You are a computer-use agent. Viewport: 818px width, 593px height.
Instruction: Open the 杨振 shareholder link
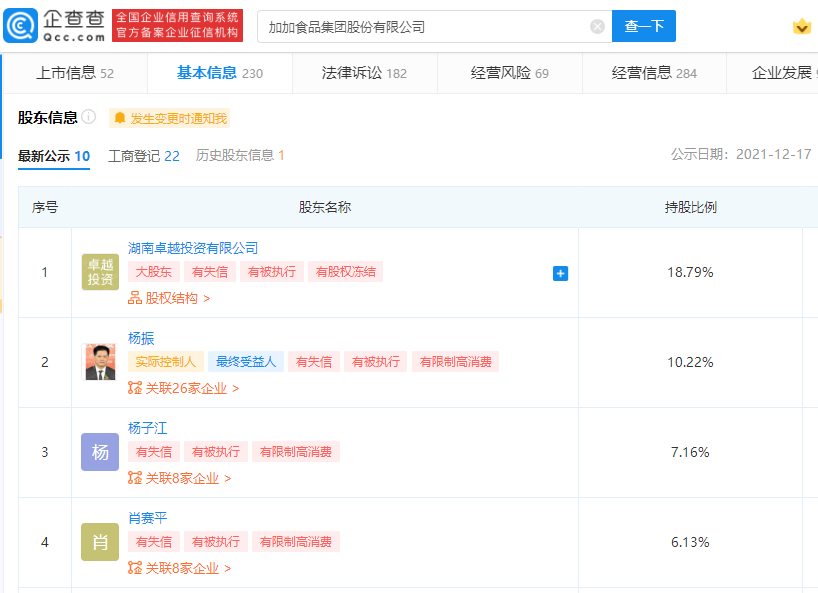(141, 338)
